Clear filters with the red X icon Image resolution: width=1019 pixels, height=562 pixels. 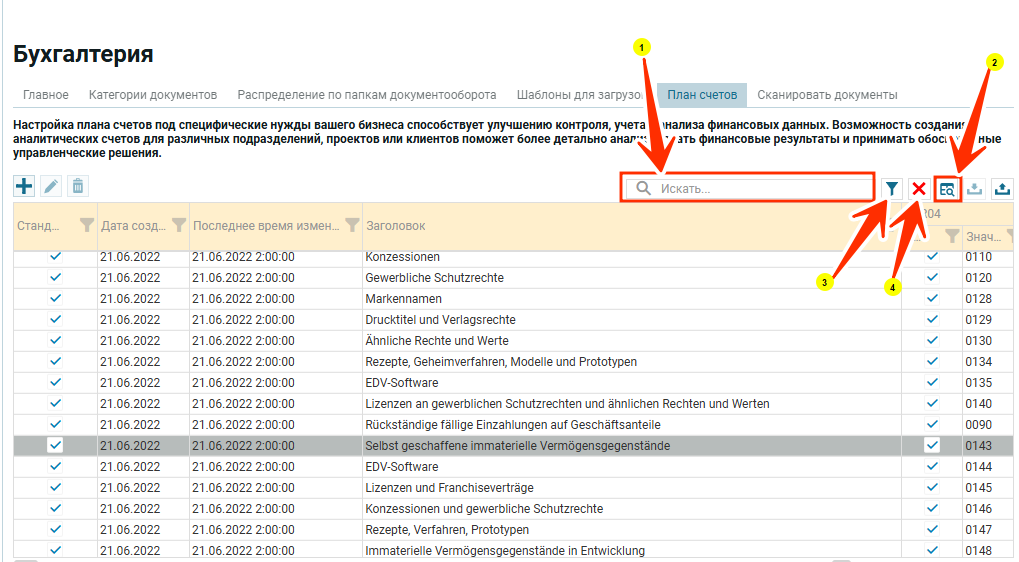[919, 188]
